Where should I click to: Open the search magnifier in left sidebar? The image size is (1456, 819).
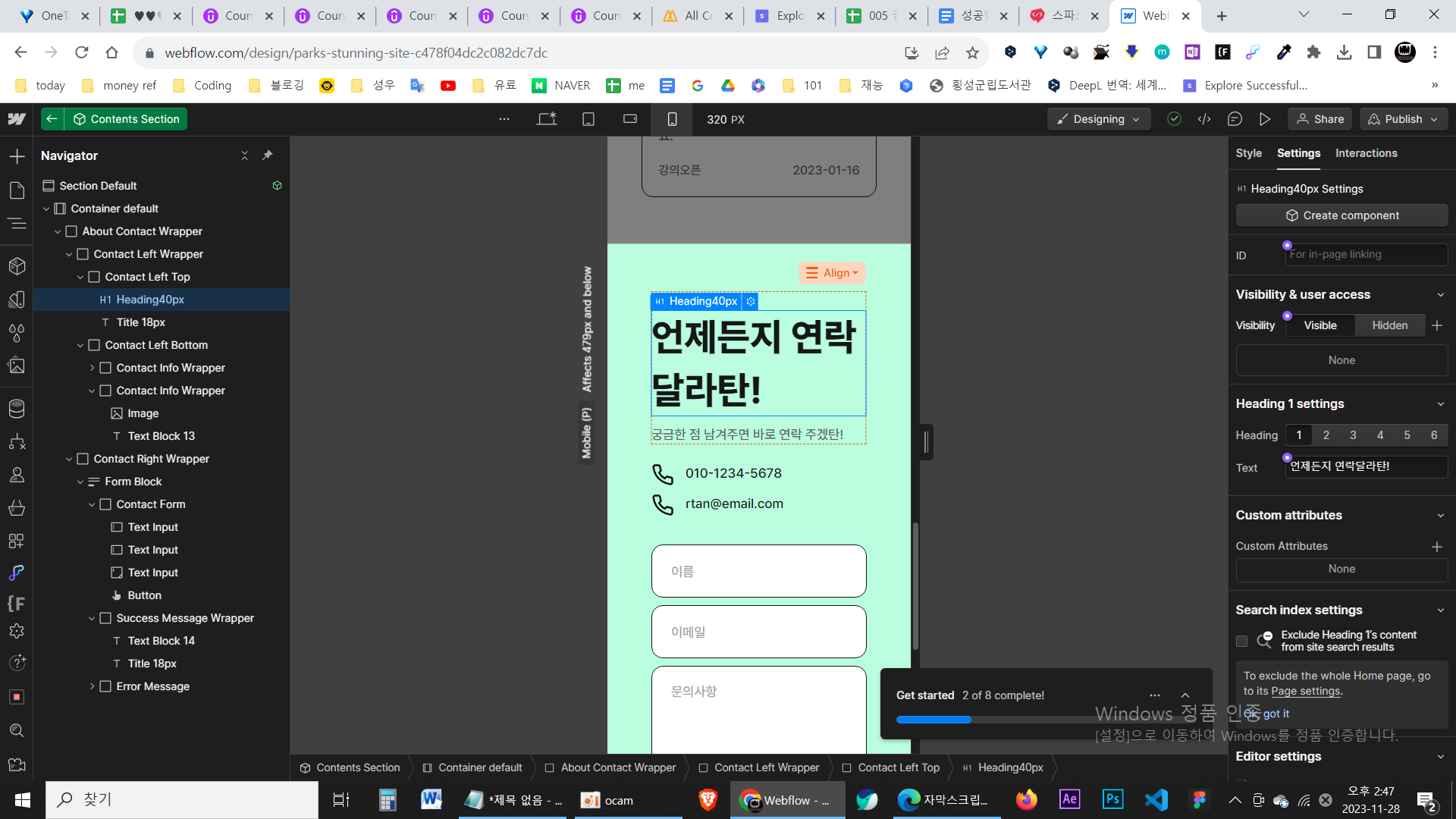tap(17, 730)
